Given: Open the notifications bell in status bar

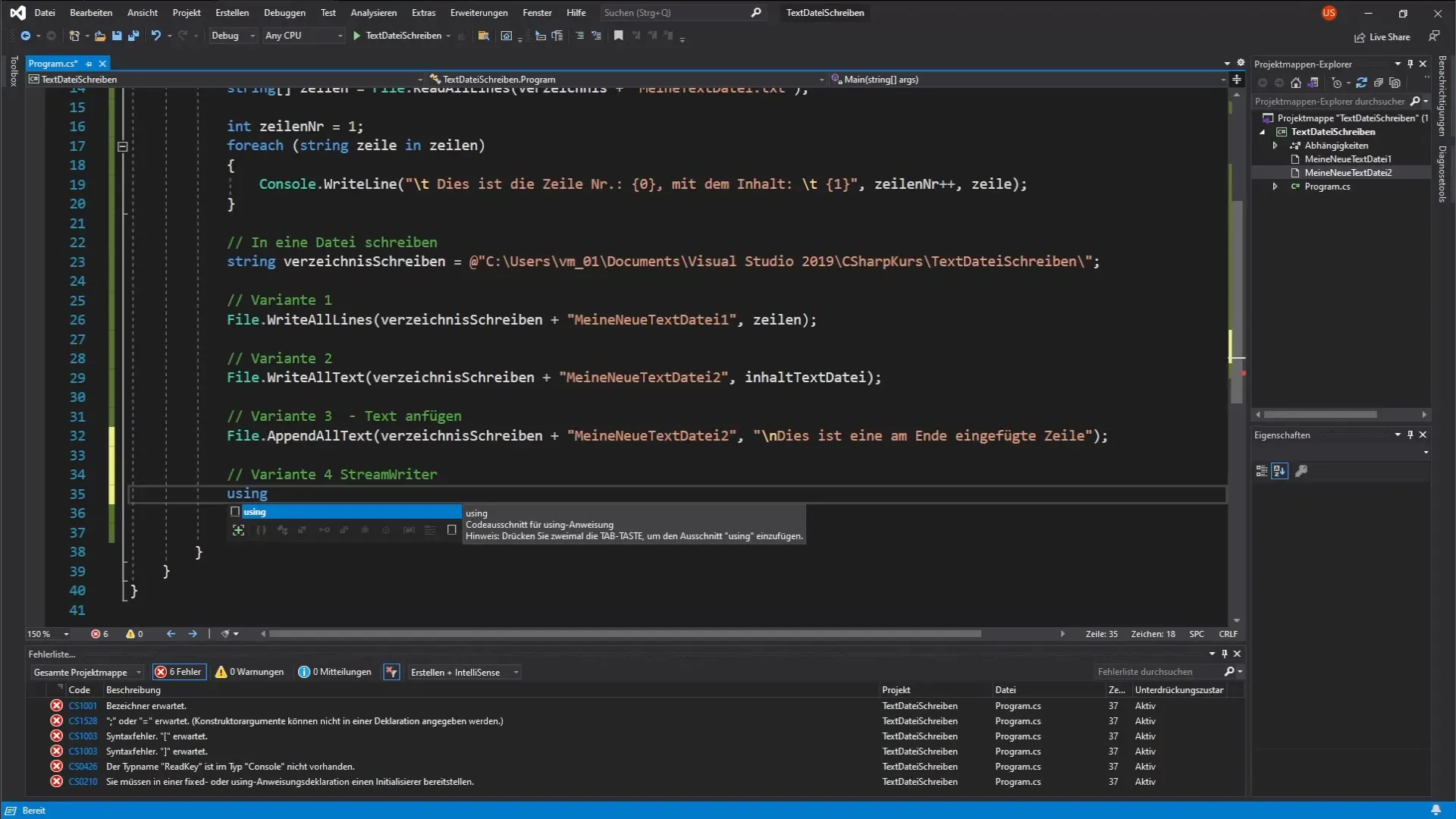Looking at the screenshot, I should (1436, 810).
